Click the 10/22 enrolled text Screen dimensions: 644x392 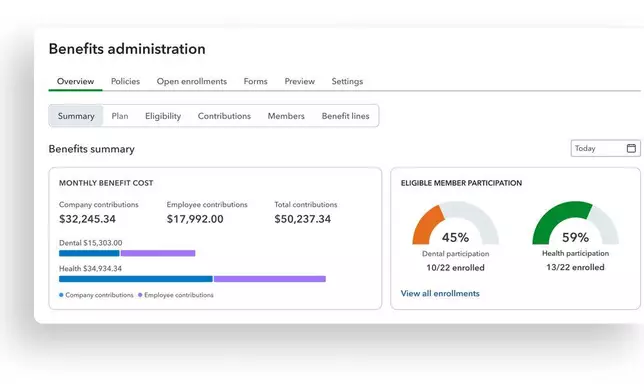tap(455, 268)
